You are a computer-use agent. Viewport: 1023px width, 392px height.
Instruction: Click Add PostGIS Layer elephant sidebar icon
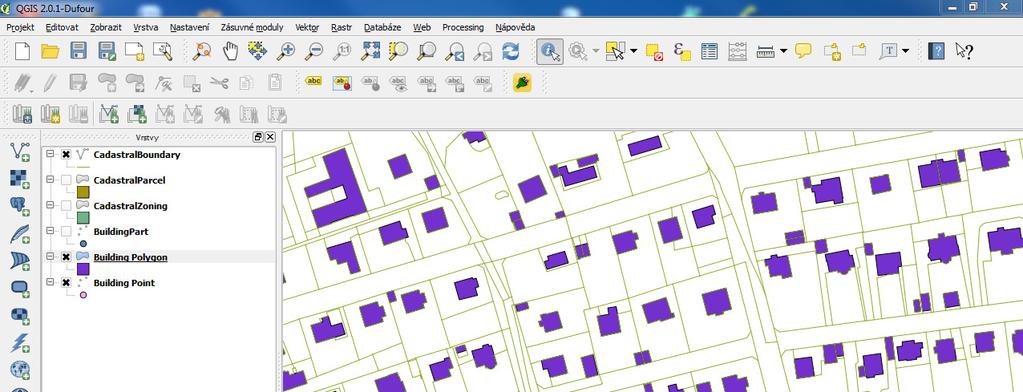pyautogui.click(x=20, y=206)
